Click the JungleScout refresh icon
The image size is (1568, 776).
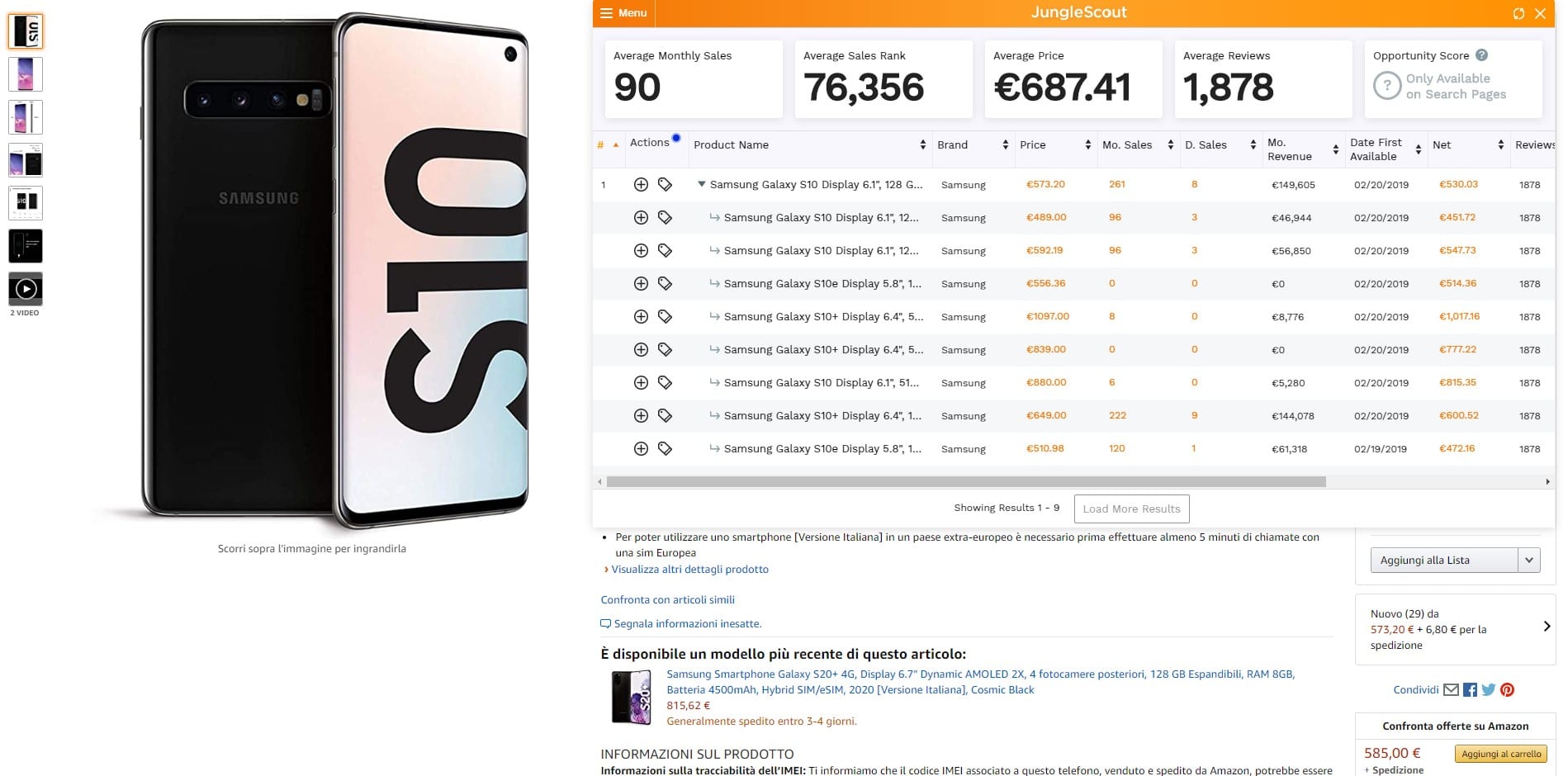(x=1518, y=13)
